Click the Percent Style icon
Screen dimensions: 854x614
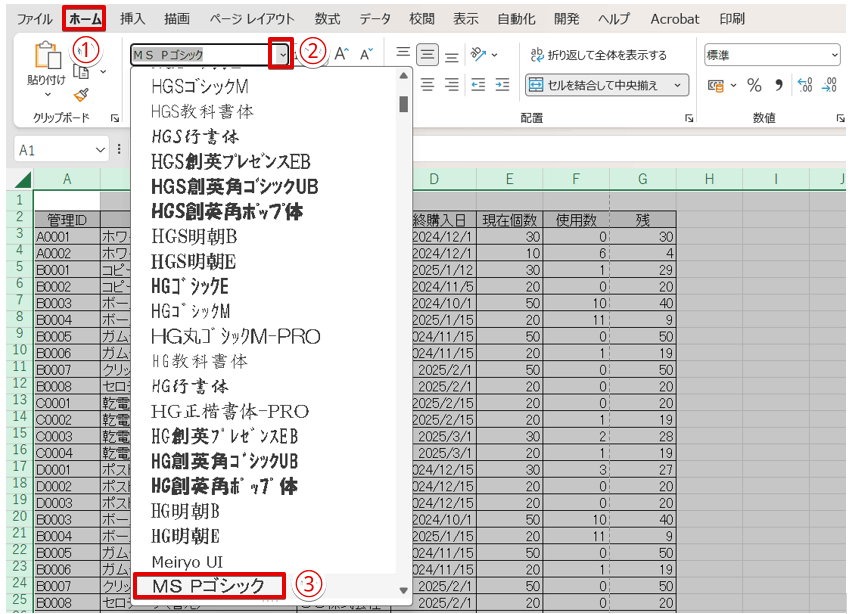pyautogui.click(x=753, y=85)
